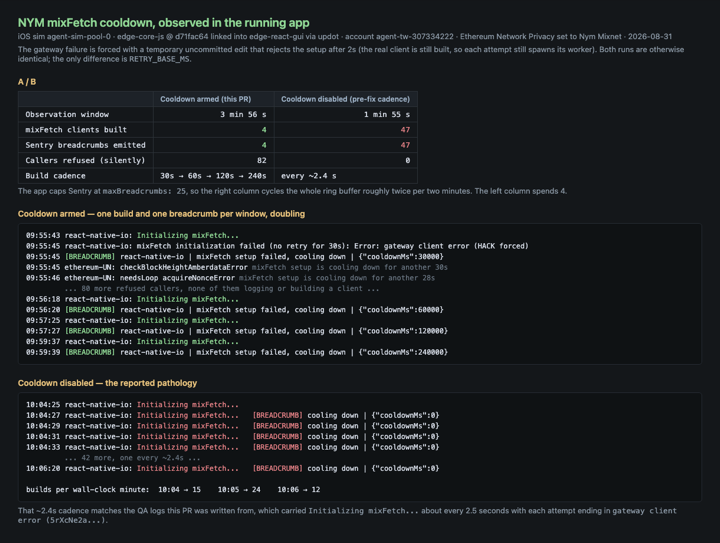This screenshot has width=720, height=543.
Task: Click the 10:04:31 log line
Action: 232,436
